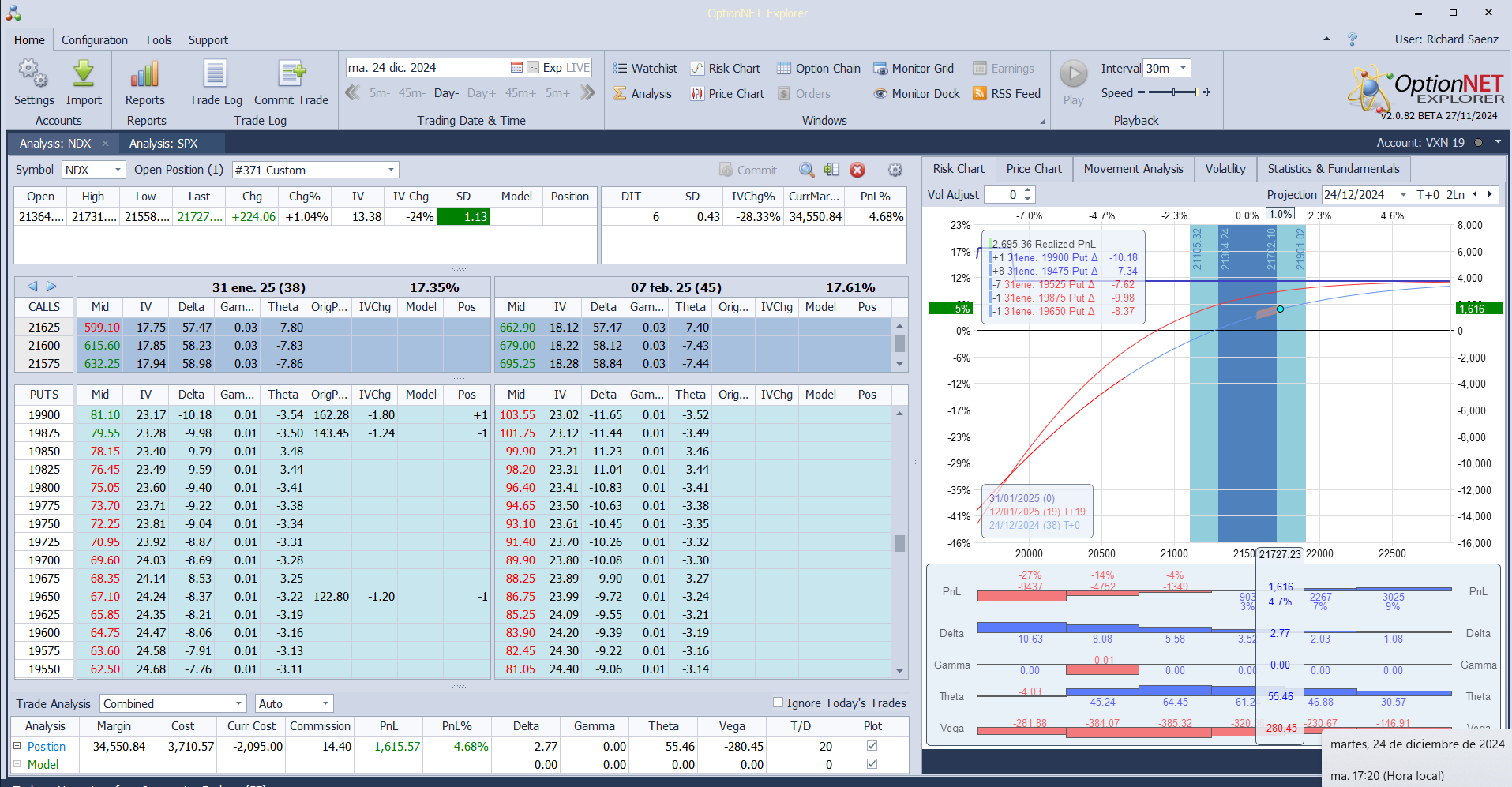Open the Interval 30m dropdown

(1183, 68)
